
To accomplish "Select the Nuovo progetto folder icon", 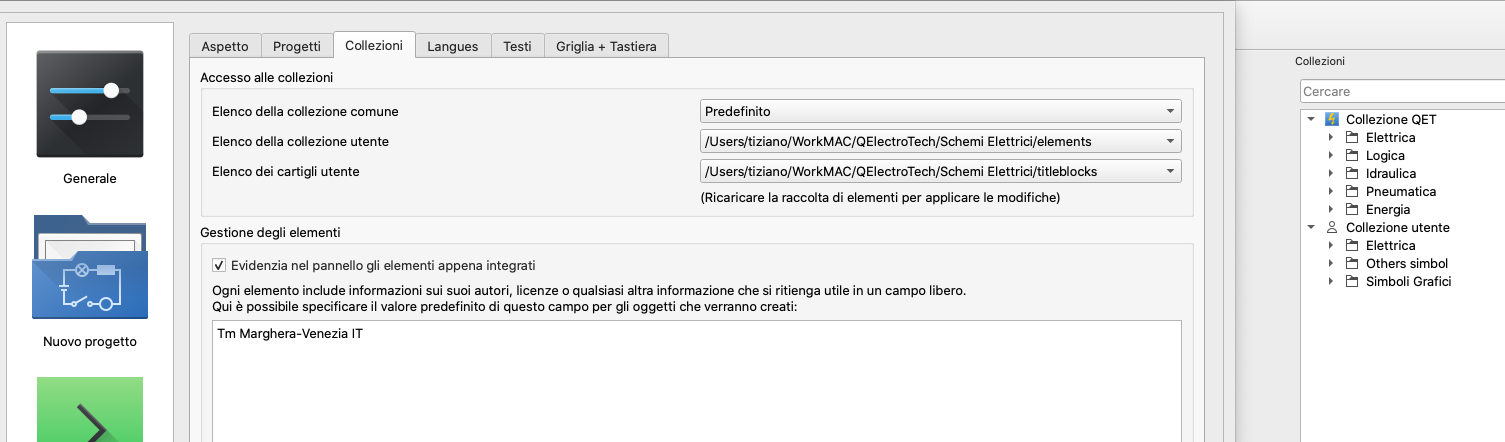I will pyautogui.click(x=89, y=266).
